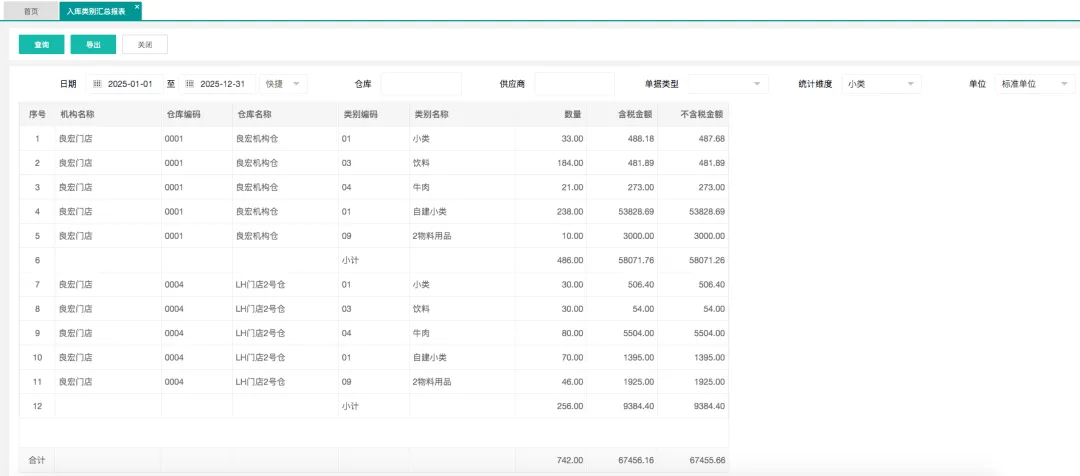1080x476 pixels.
Task: Click the start date field 2025-01-01
Action: [x=130, y=84]
